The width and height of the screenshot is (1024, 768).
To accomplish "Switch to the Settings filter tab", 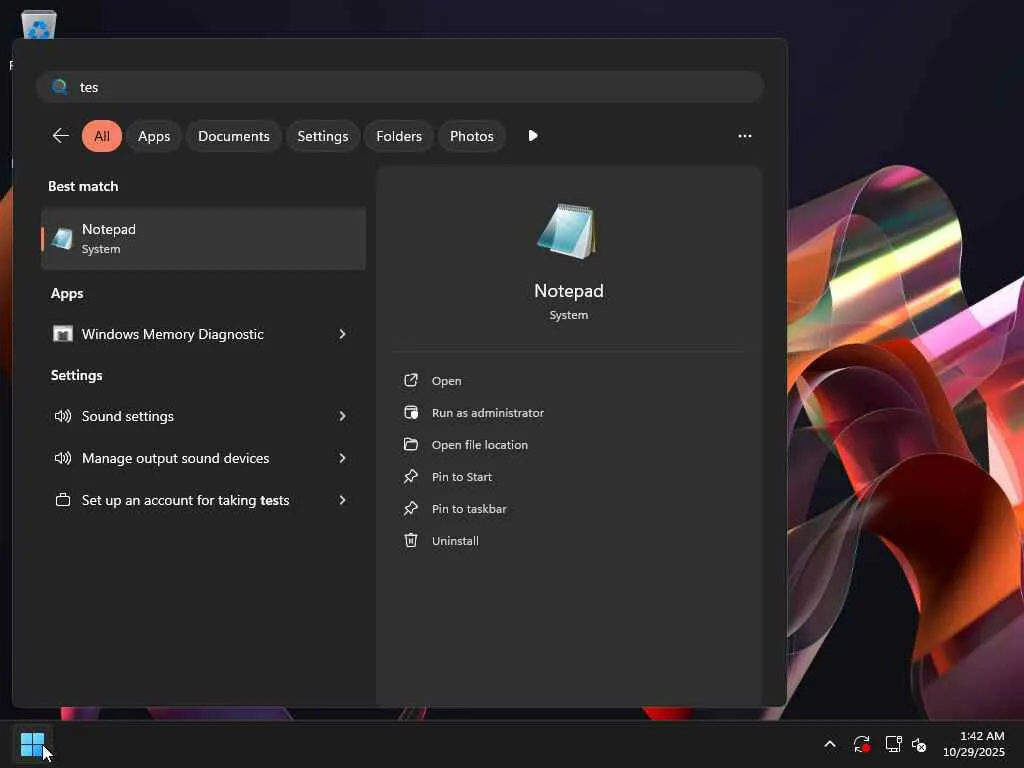I will [x=323, y=136].
